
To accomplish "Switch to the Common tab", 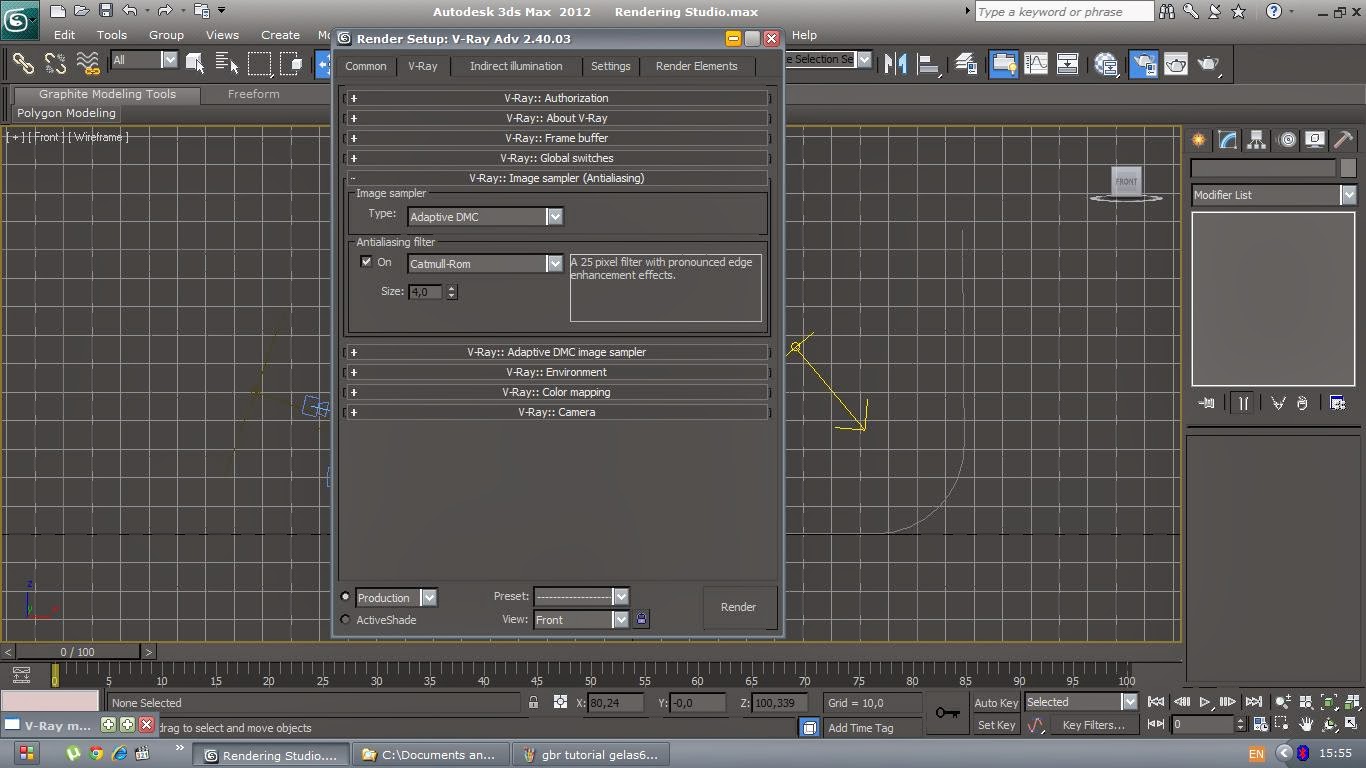I will pos(366,66).
